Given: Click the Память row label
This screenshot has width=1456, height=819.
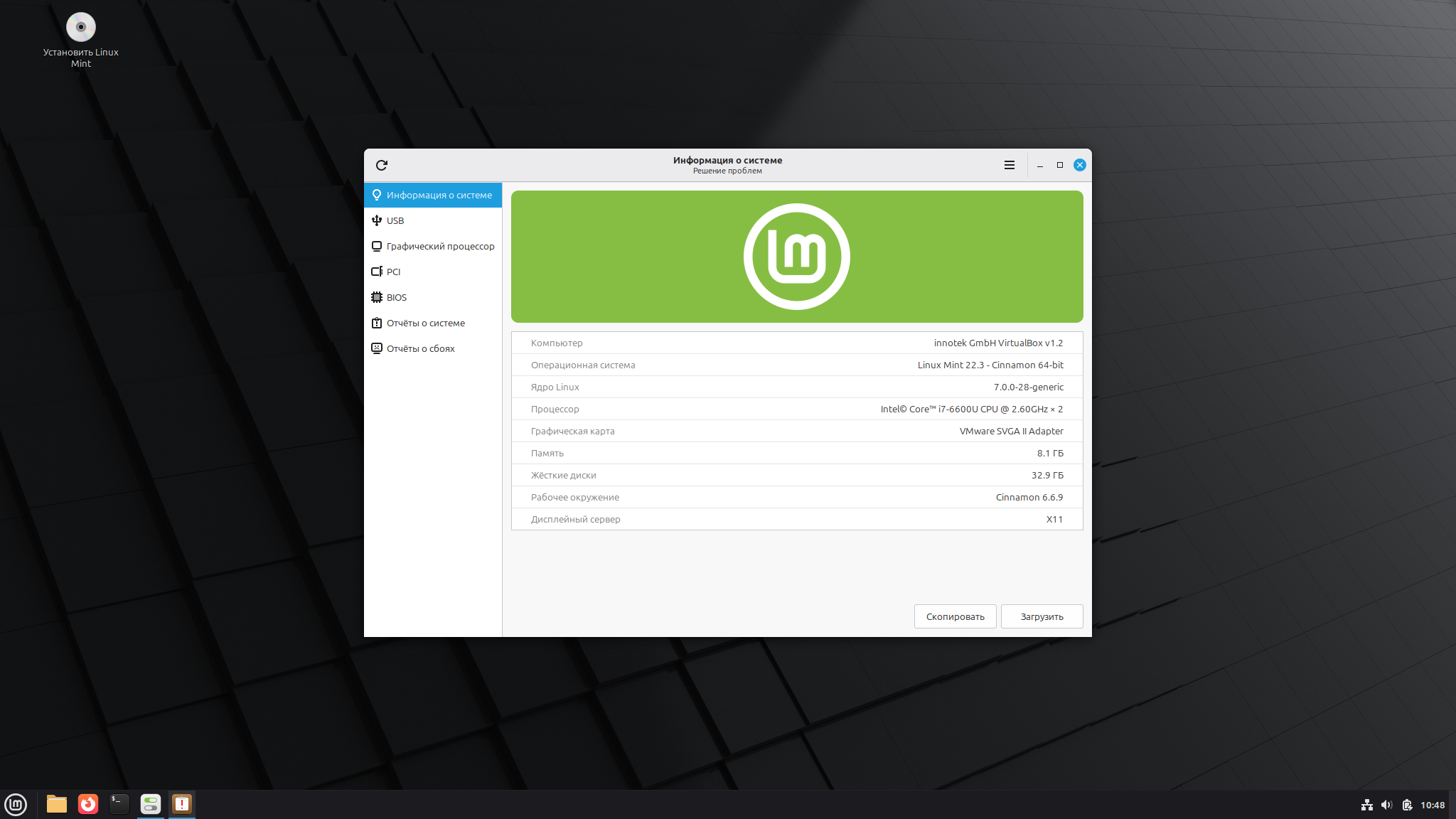Looking at the screenshot, I should (x=547, y=453).
